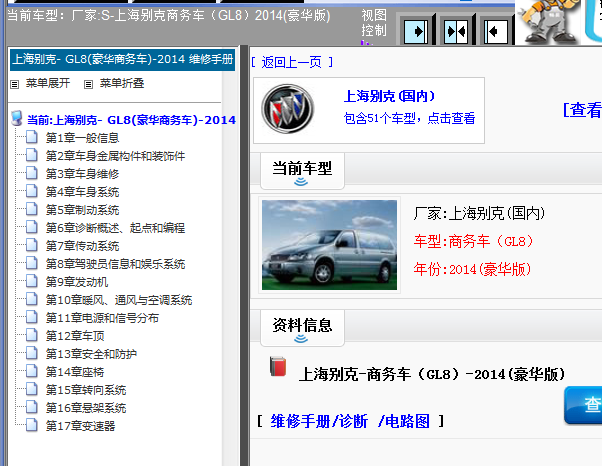Click the page icon for 第12章车顶

click(31, 335)
